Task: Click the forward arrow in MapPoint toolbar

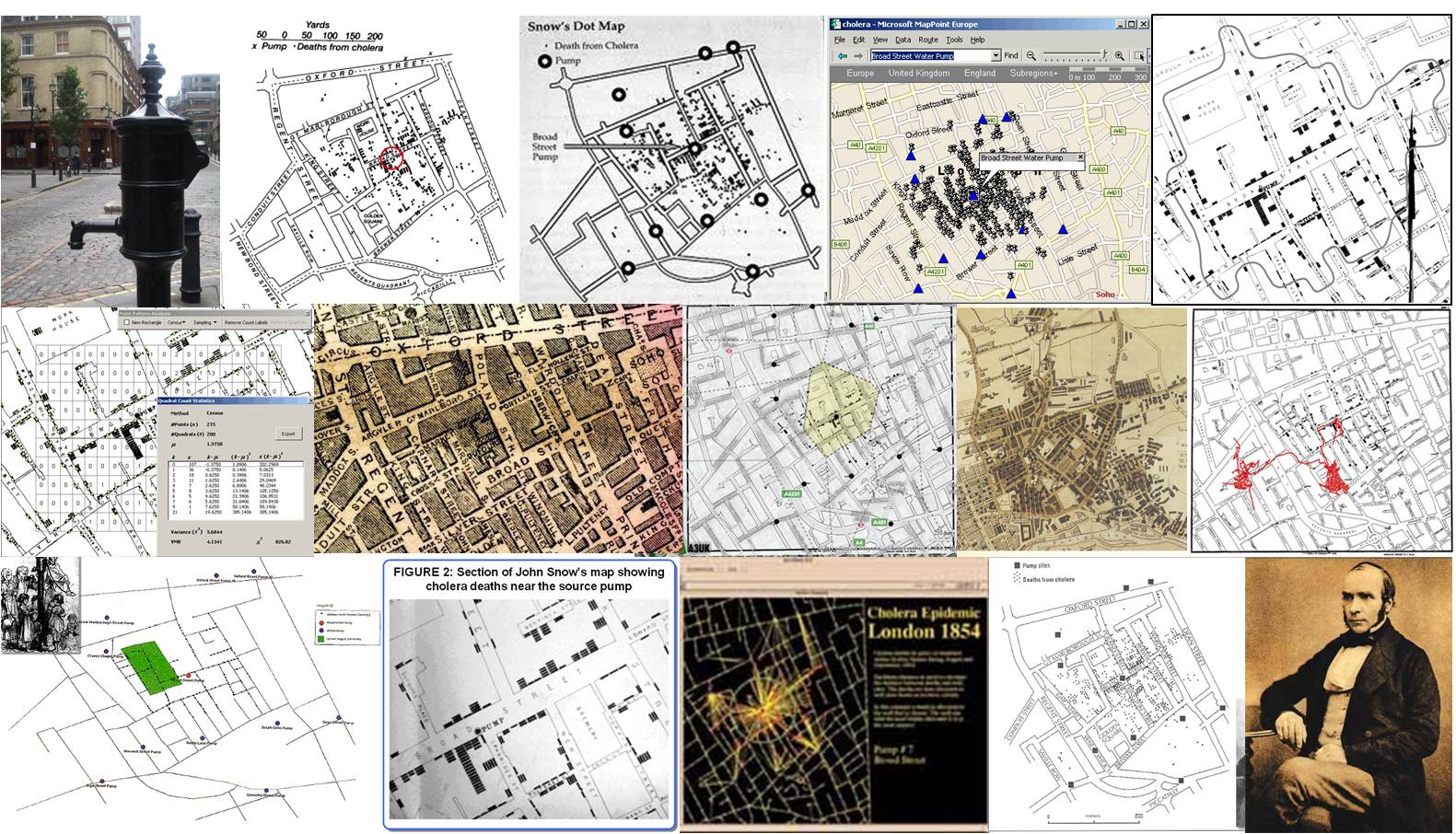Action: (x=857, y=56)
